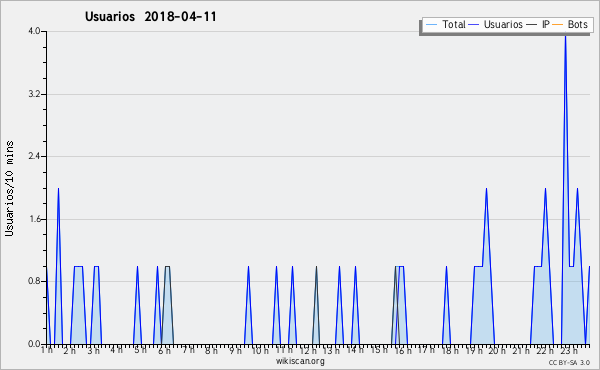Click the '20 h' x-axis label
The height and width of the screenshot is (370, 600).
[x=497, y=351]
